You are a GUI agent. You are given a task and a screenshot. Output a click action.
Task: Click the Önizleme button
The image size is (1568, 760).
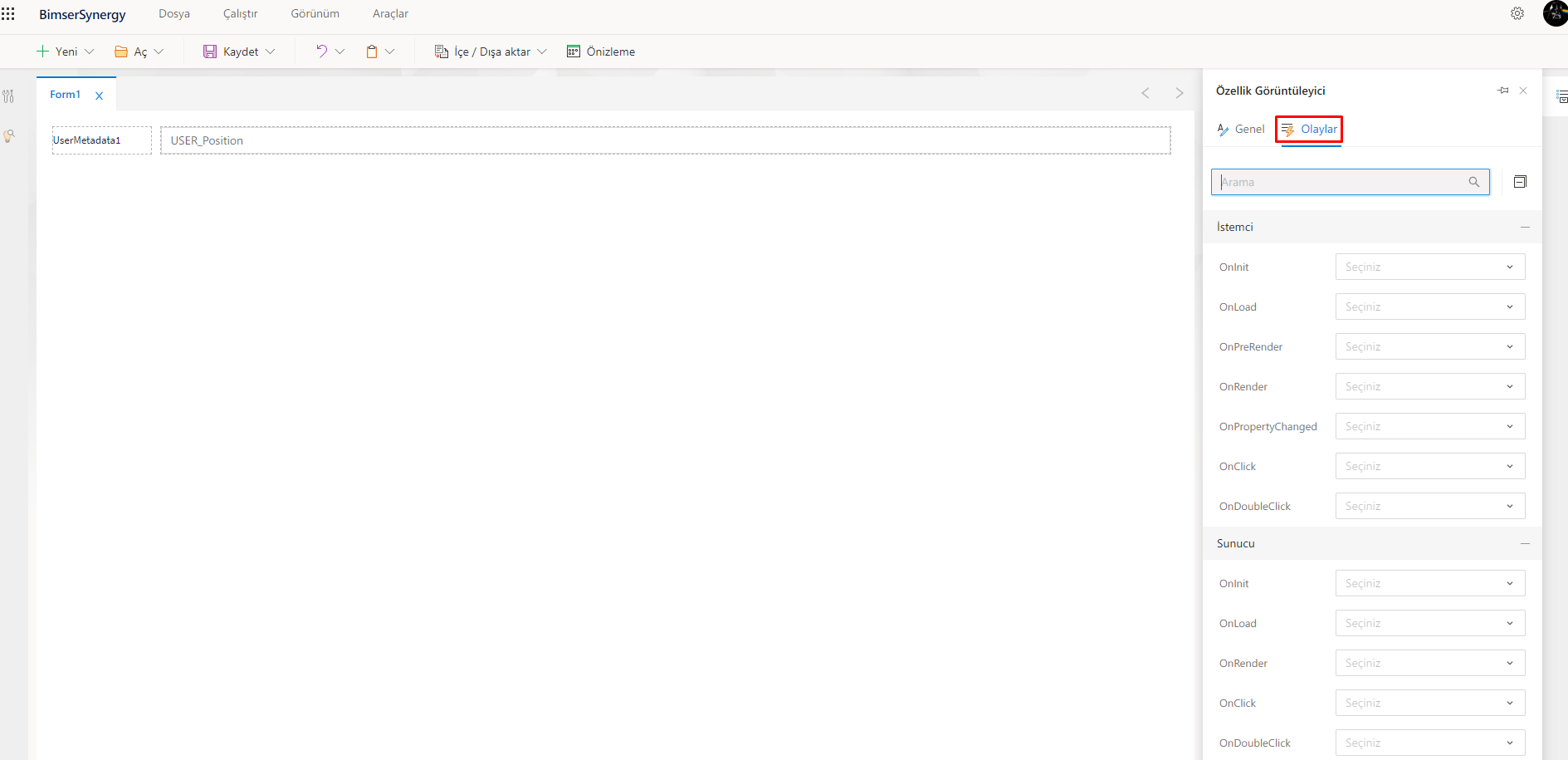coord(601,51)
